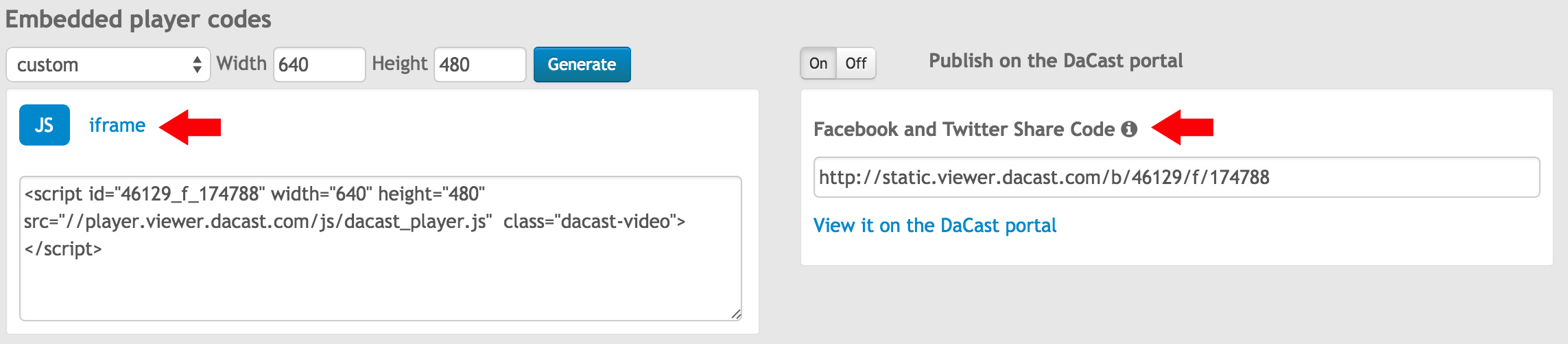The image size is (1568, 344).
Task: Switch the publish toggle to Off
Action: click(856, 63)
